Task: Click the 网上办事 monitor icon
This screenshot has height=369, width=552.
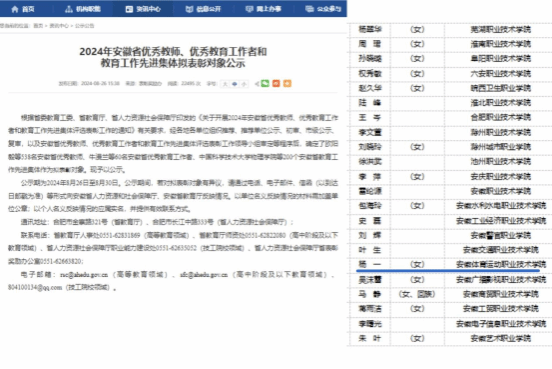Action: [249, 9]
